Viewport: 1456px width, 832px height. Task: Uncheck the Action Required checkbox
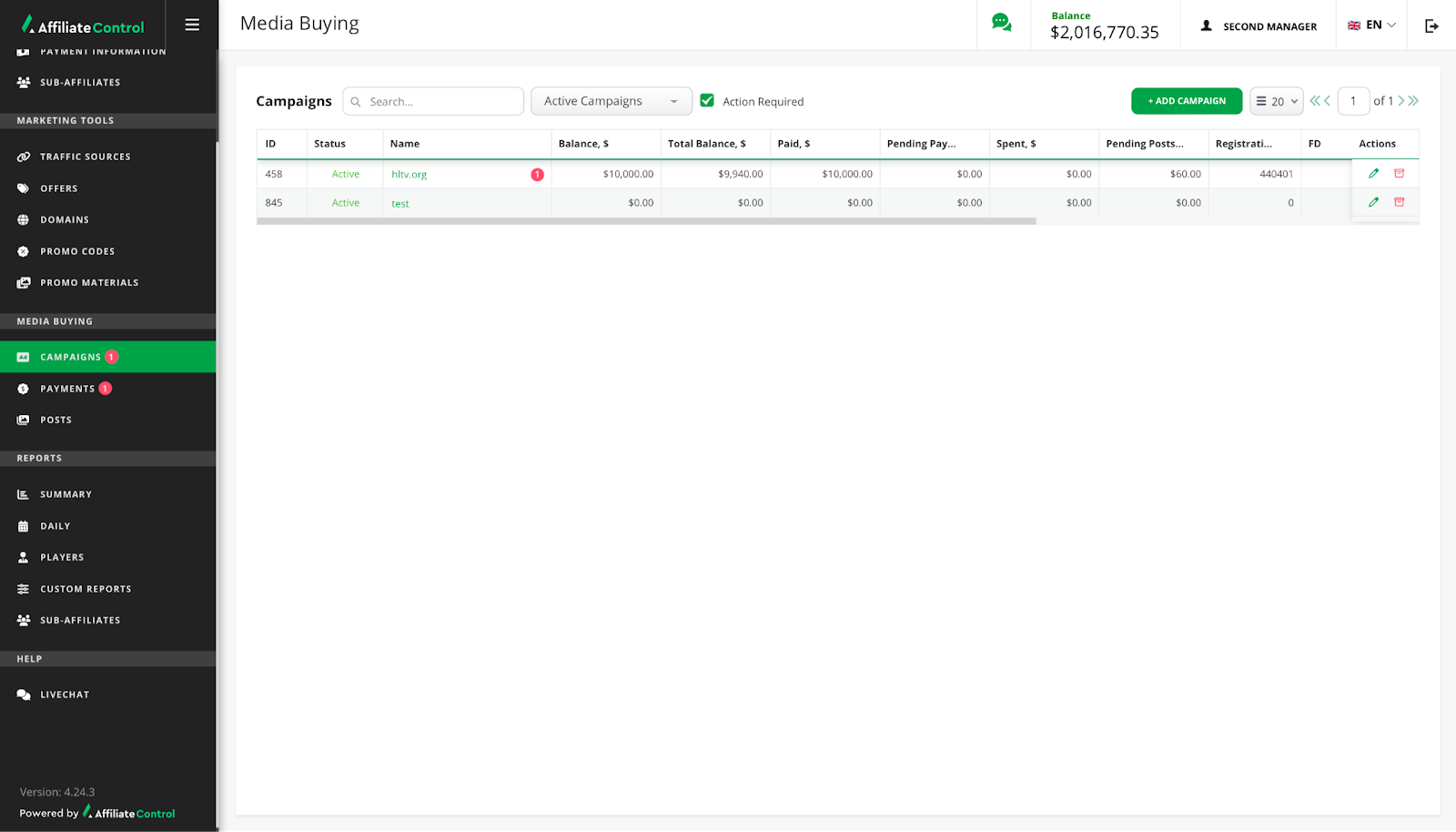[707, 101]
